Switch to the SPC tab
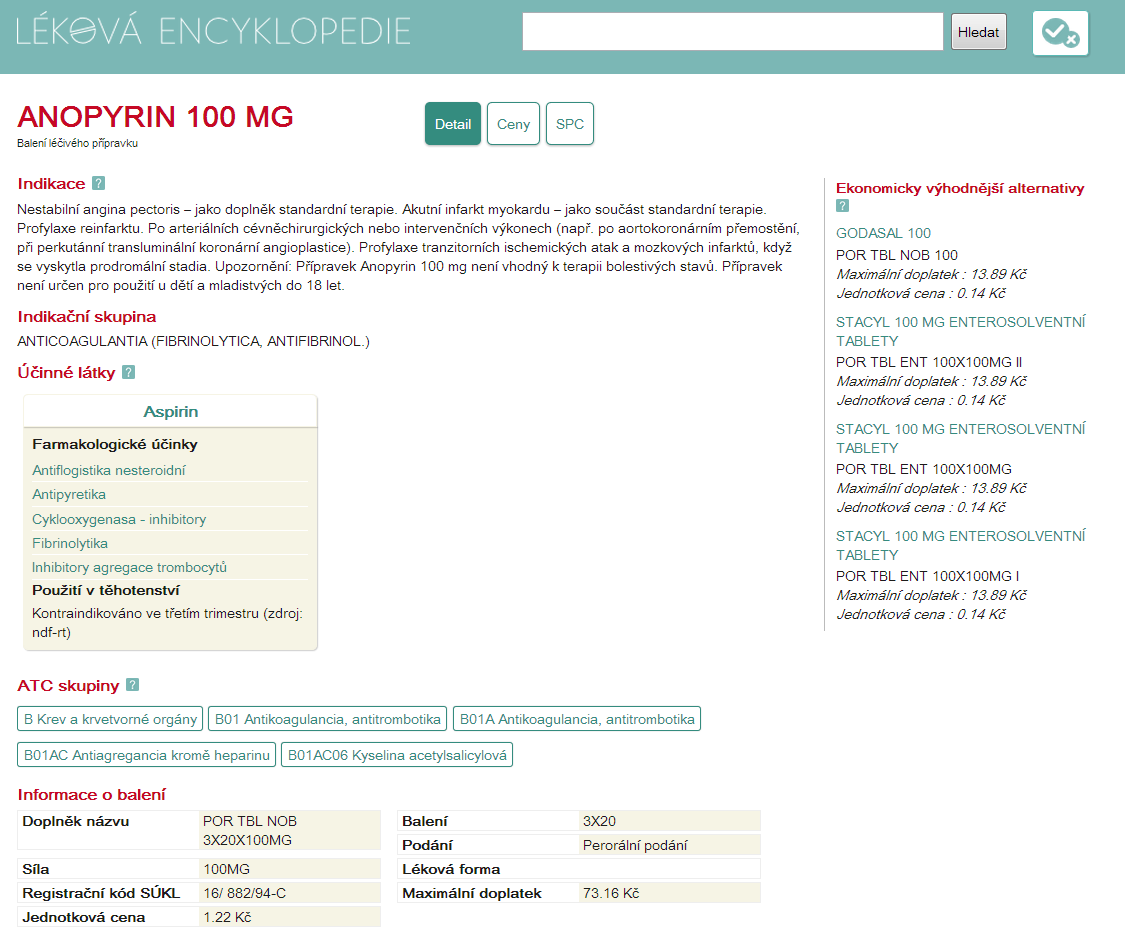Viewport: 1125px width, 933px height. pyautogui.click(x=570, y=124)
